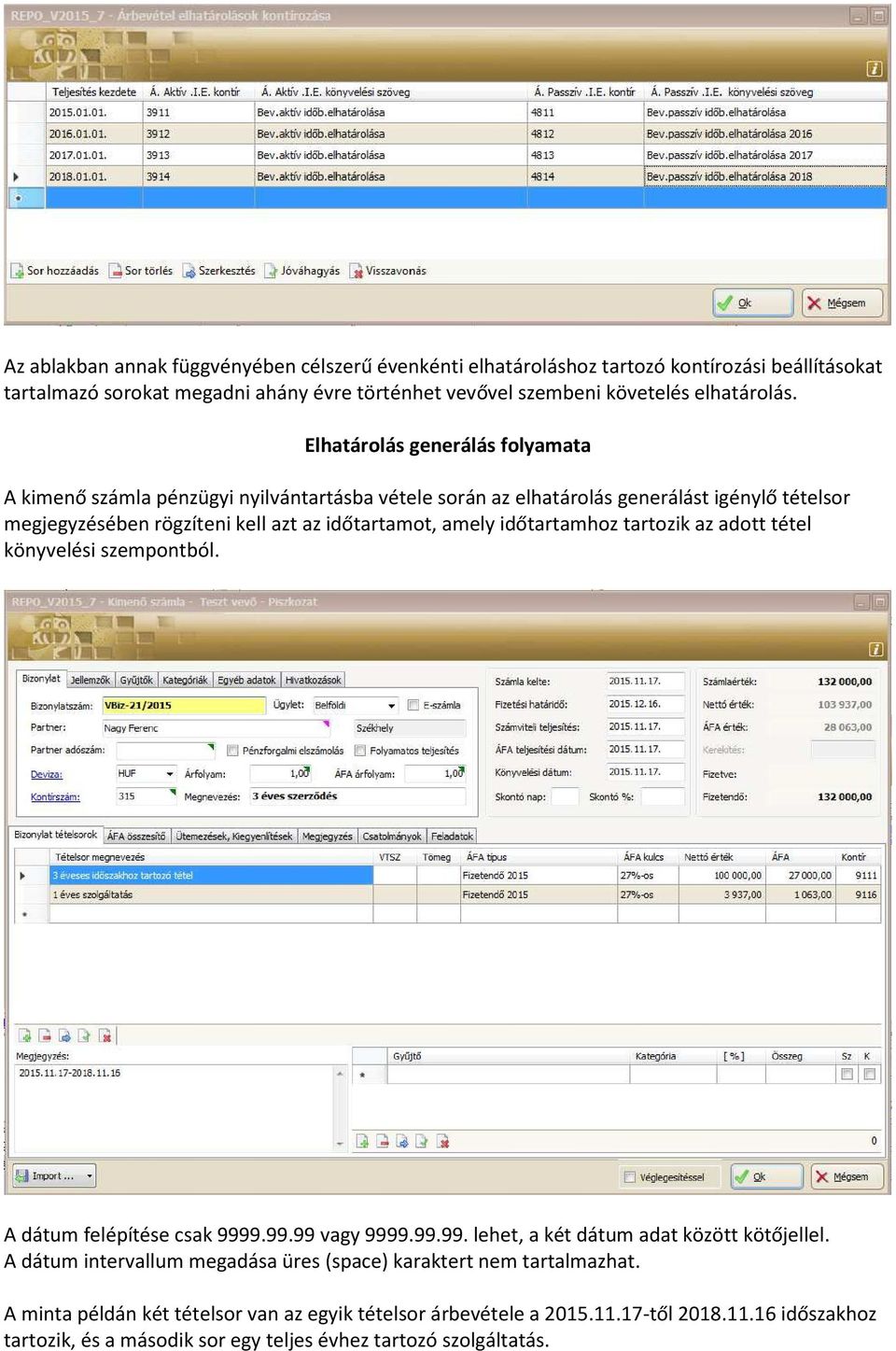Click the Bizonylatszám field VBiz-21/2015
Viewport: 896px width, 1351px height.
(x=184, y=705)
